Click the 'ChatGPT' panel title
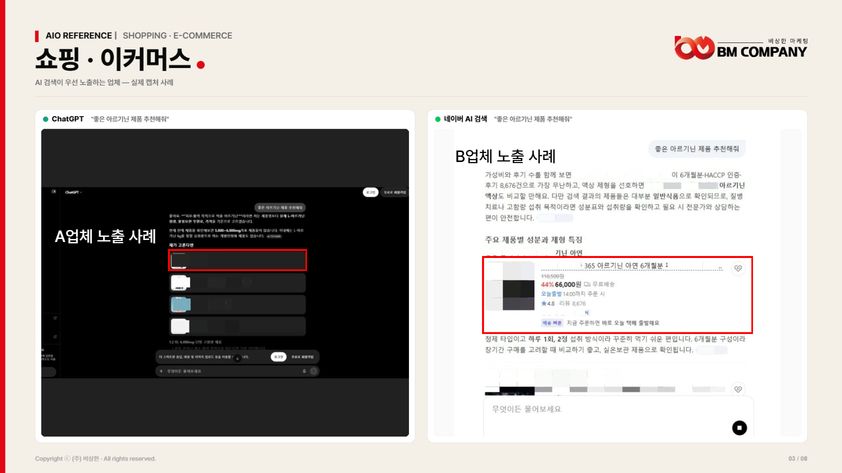Image resolution: width=842 pixels, height=473 pixels. 68,119
